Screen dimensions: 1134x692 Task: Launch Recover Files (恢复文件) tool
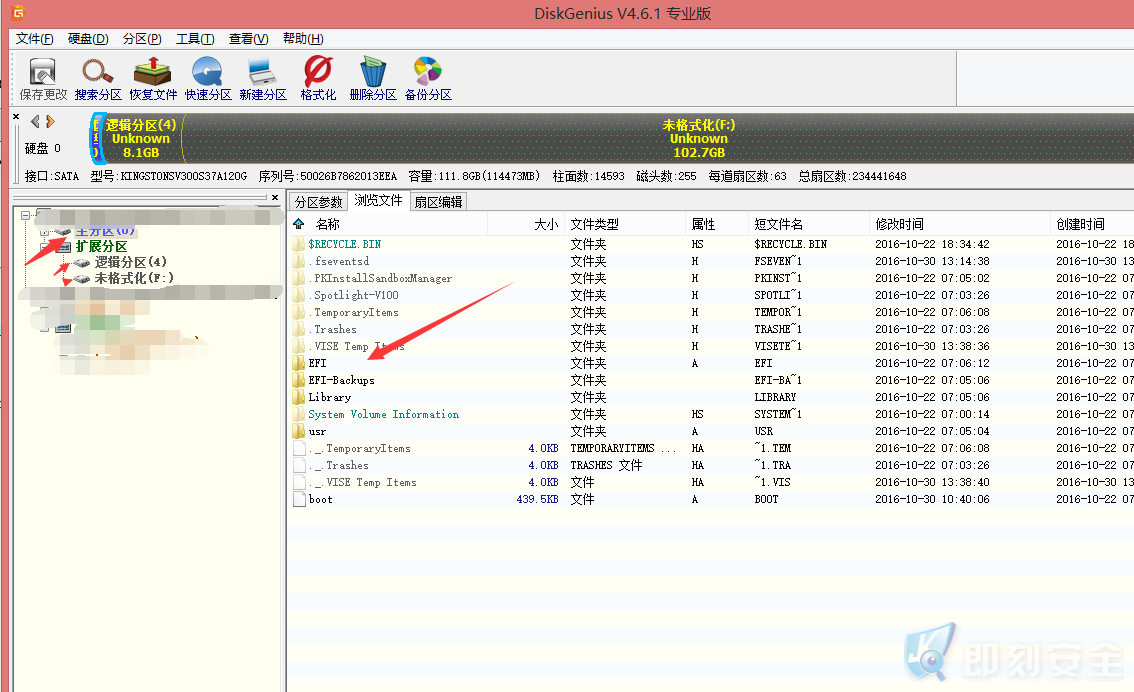tap(153, 79)
